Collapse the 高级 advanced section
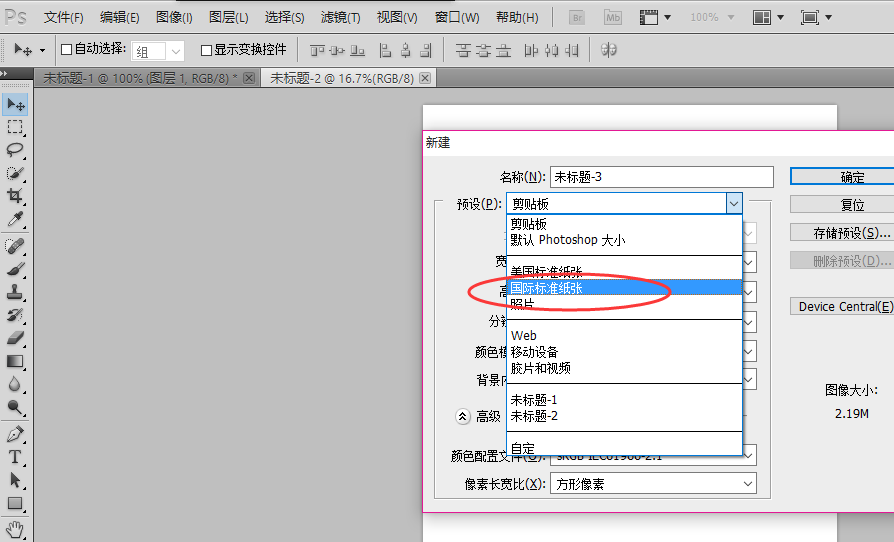 click(x=462, y=417)
